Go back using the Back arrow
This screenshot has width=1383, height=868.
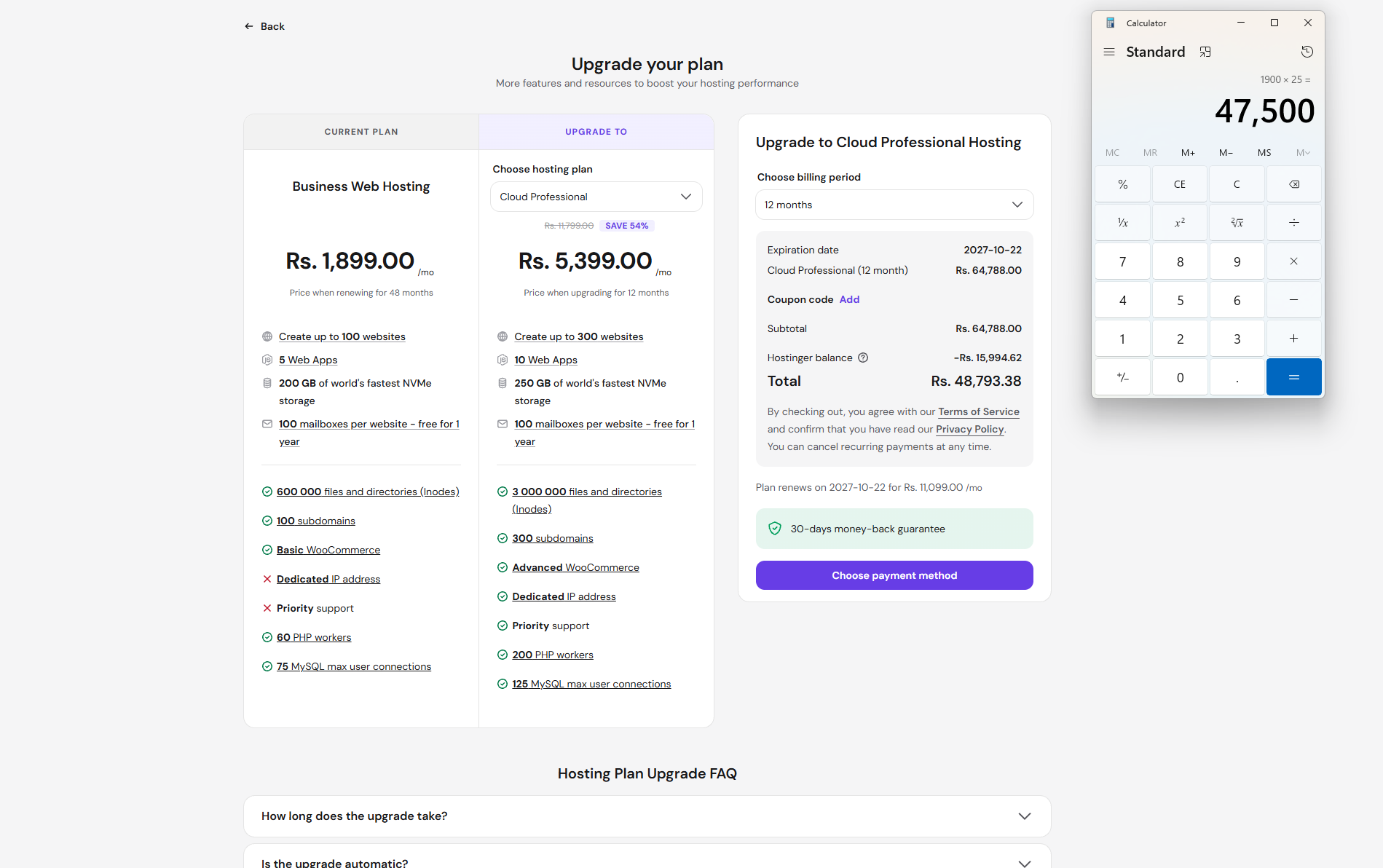264,26
